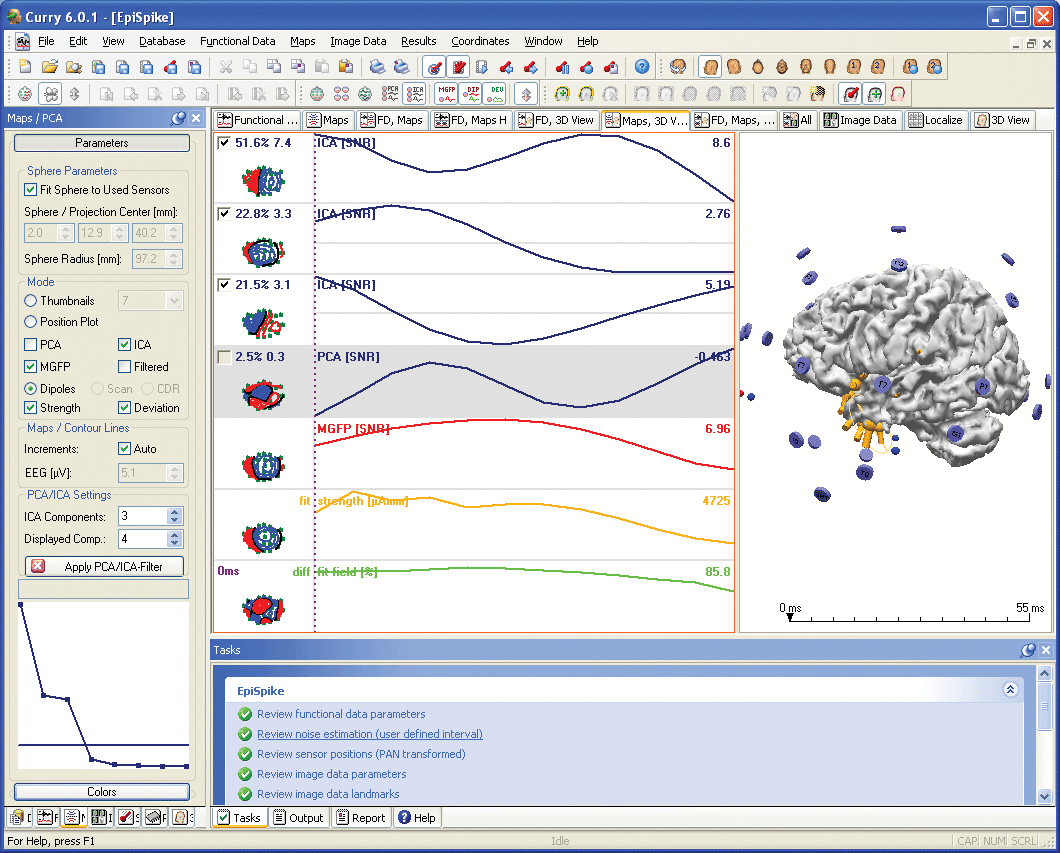Image resolution: width=1060 pixels, height=853 pixels.
Task: Click the Apply PCA/ICA-Filter button
Action: [x=102, y=566]
